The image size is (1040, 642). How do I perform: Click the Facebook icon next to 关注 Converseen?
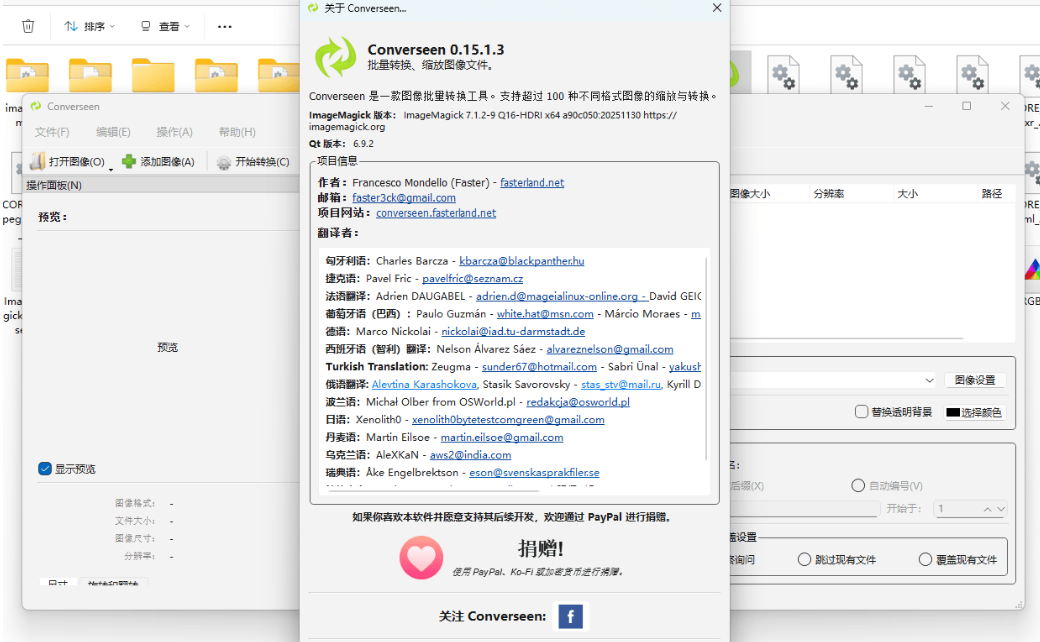click(x=570, y=616)
